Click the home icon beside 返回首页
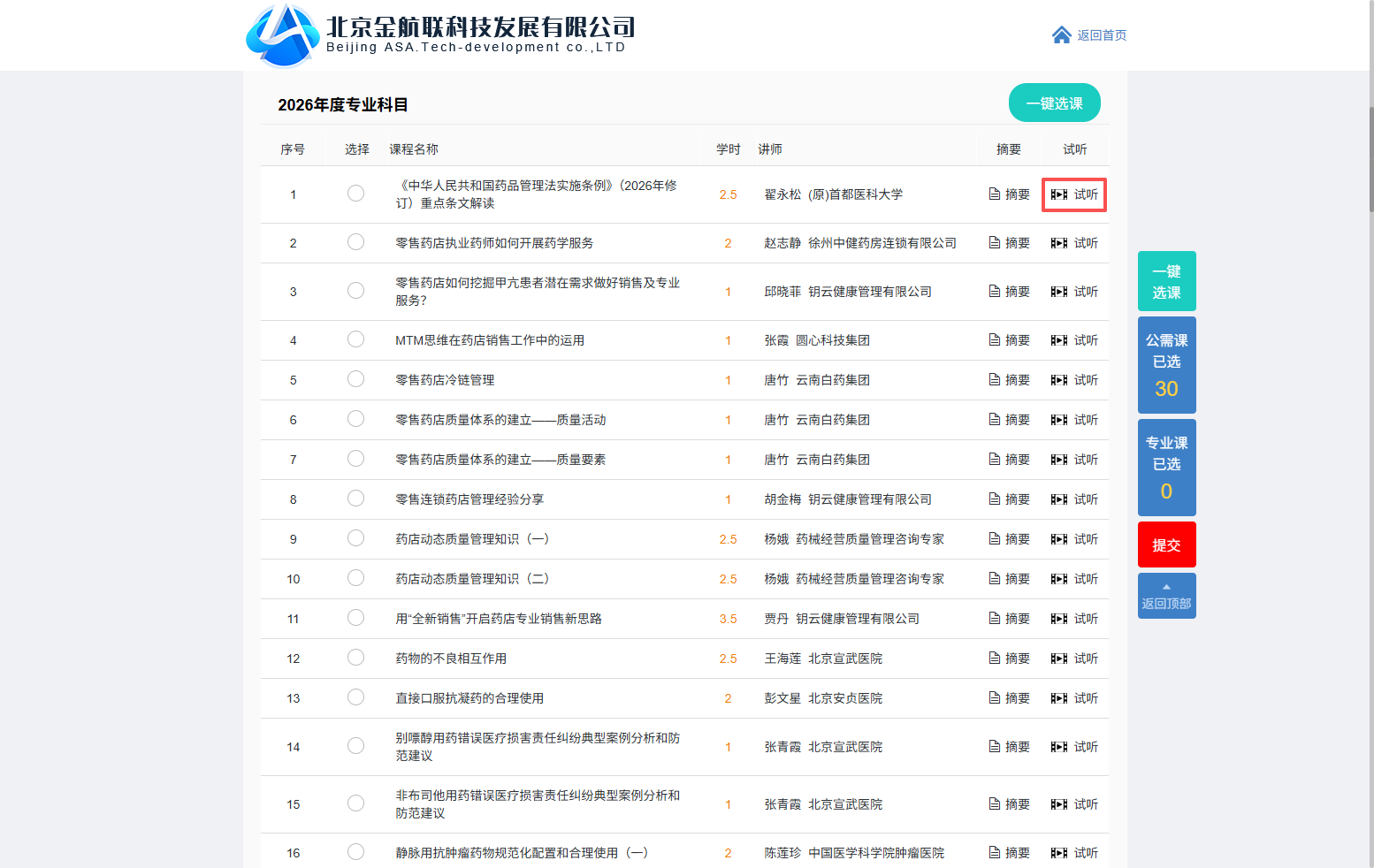Viewport: 1374px width, 868px height. 1061,35
